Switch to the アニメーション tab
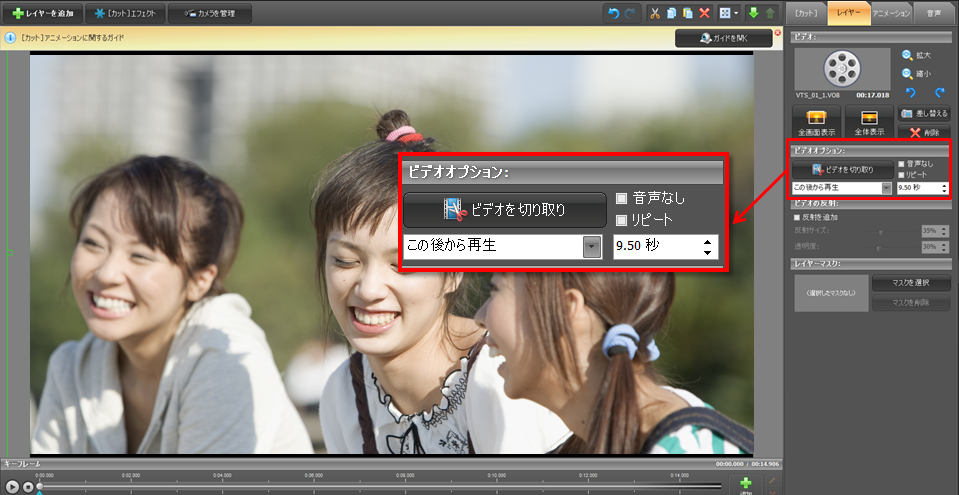The image size is (959, 495). [x=891, y=13]
